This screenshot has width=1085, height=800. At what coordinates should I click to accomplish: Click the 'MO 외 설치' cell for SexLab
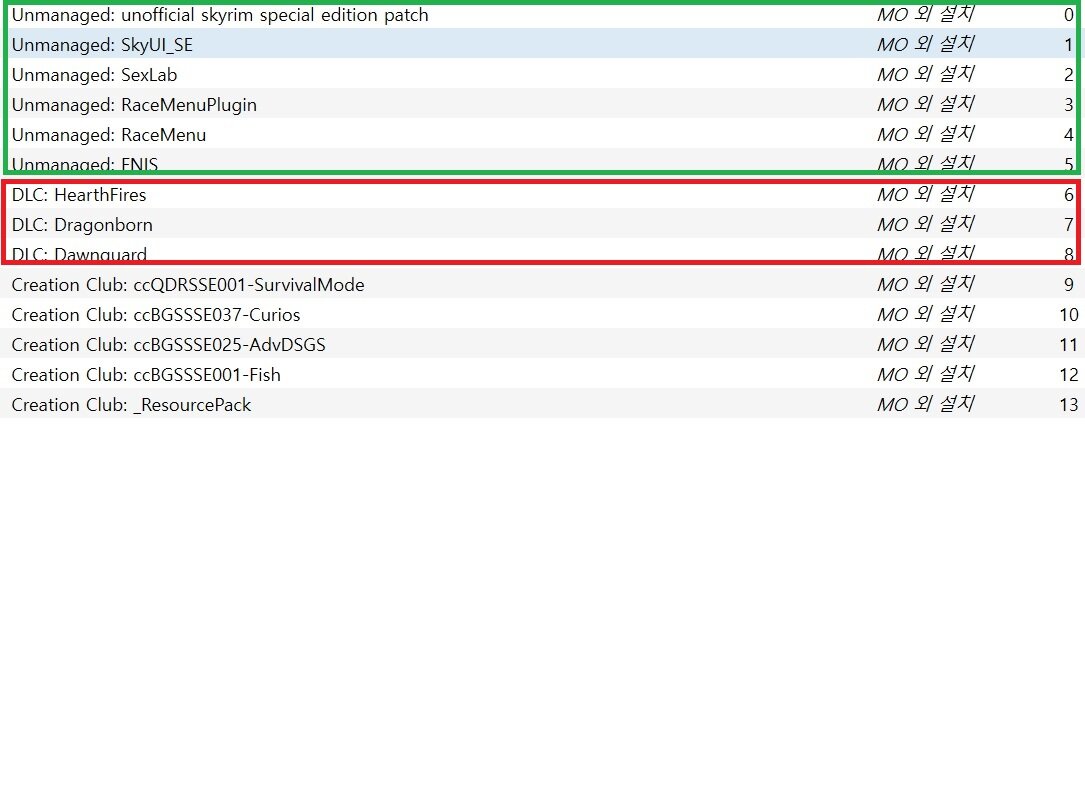926,74
